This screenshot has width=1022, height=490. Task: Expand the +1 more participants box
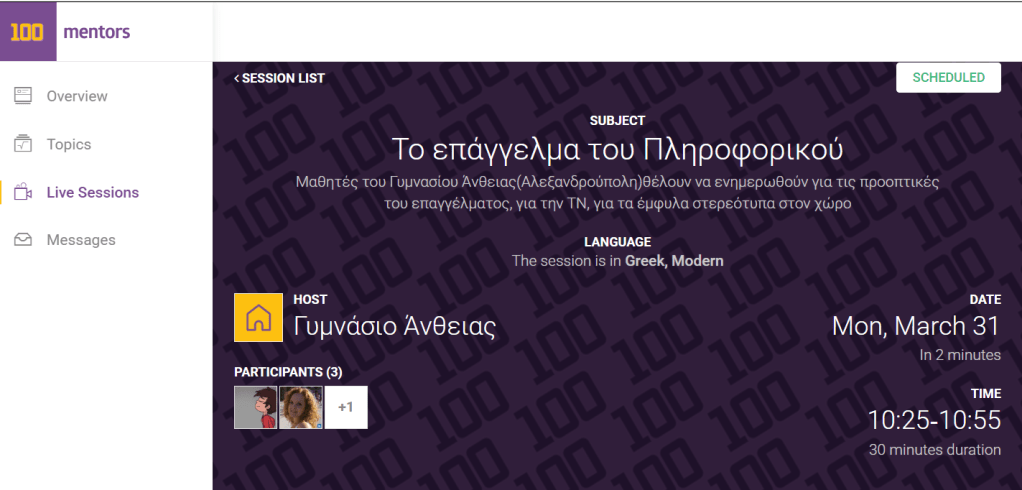coord(346,407)
